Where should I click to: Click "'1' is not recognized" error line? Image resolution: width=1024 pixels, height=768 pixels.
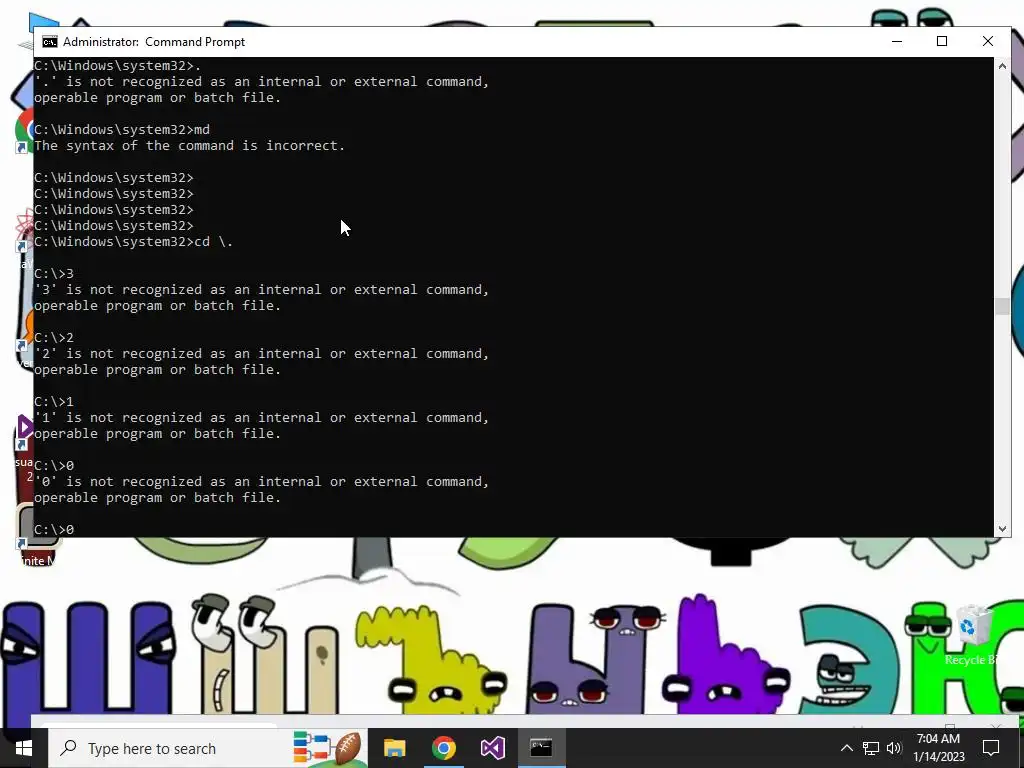click(x=261, y=417)
